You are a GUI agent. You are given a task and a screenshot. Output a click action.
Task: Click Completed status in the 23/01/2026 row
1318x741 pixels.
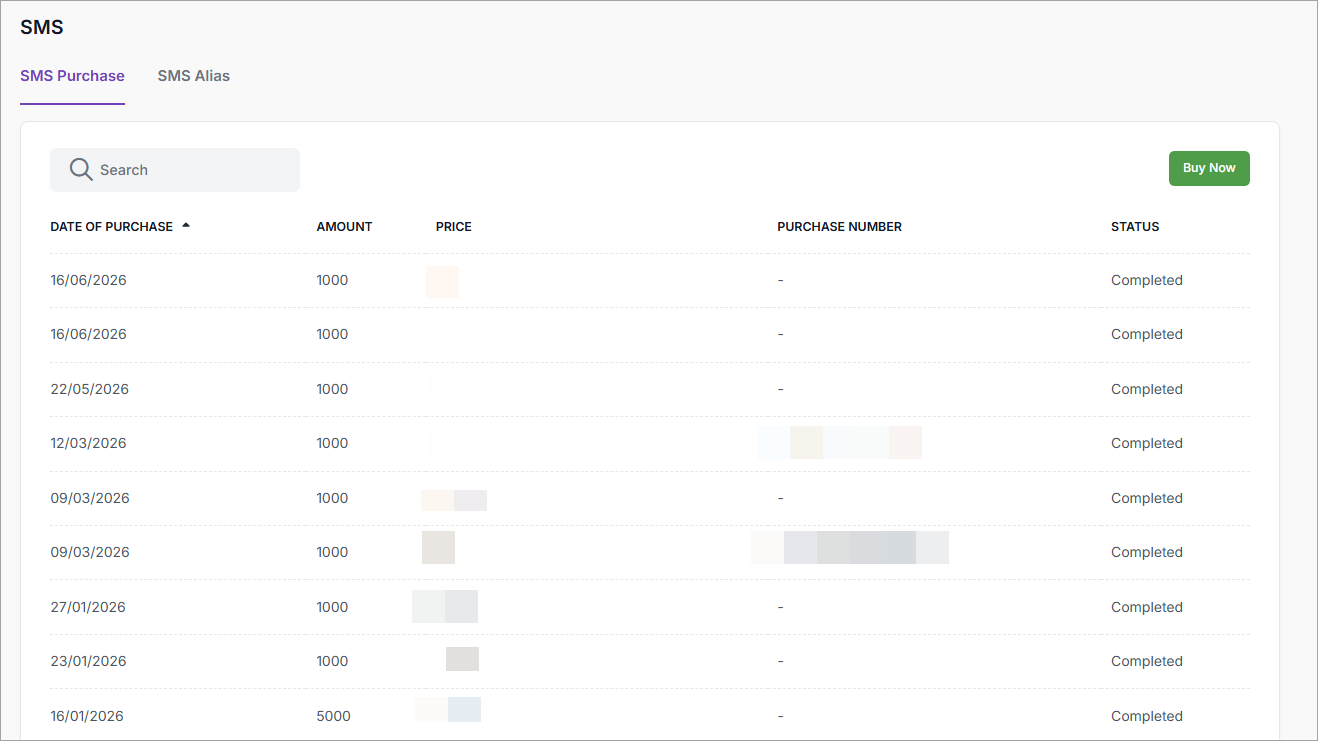[x=1147, y=661]
